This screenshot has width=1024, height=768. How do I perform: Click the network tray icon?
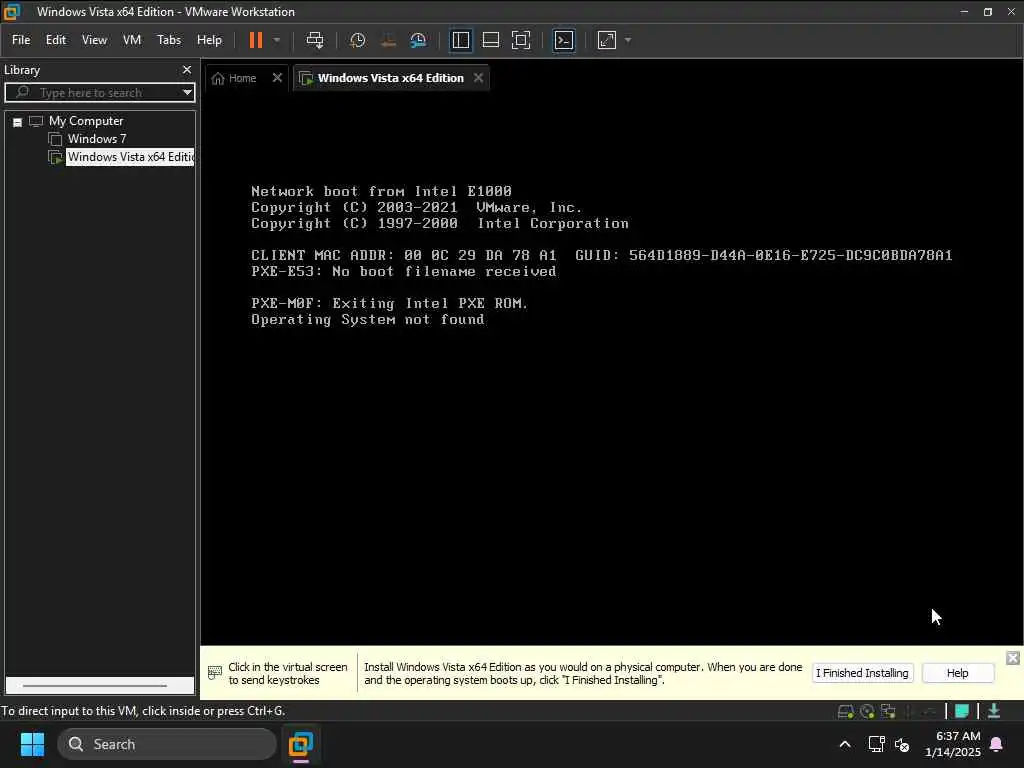[x=876, y=744]
